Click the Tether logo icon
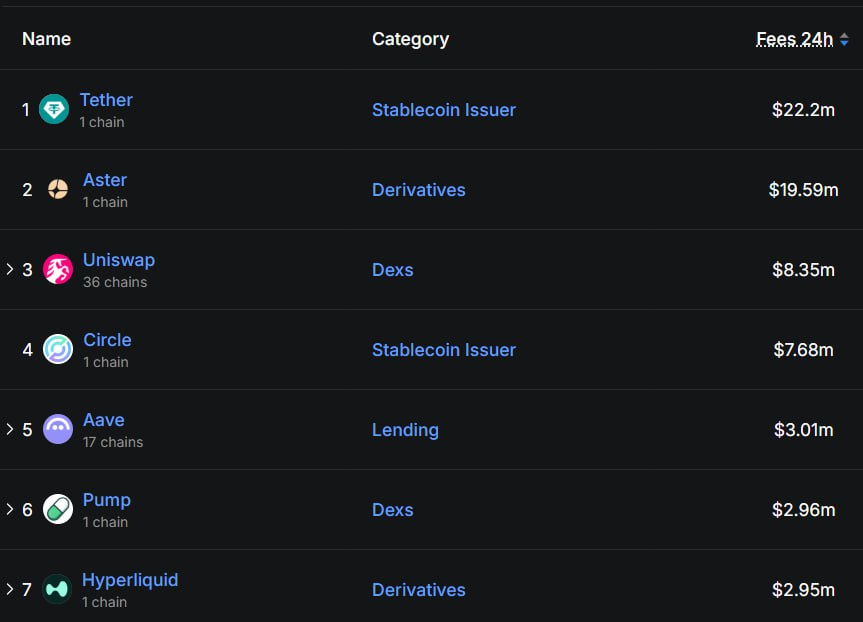The image size is (863, 622). pyautogui.click(x=54, y=109)
